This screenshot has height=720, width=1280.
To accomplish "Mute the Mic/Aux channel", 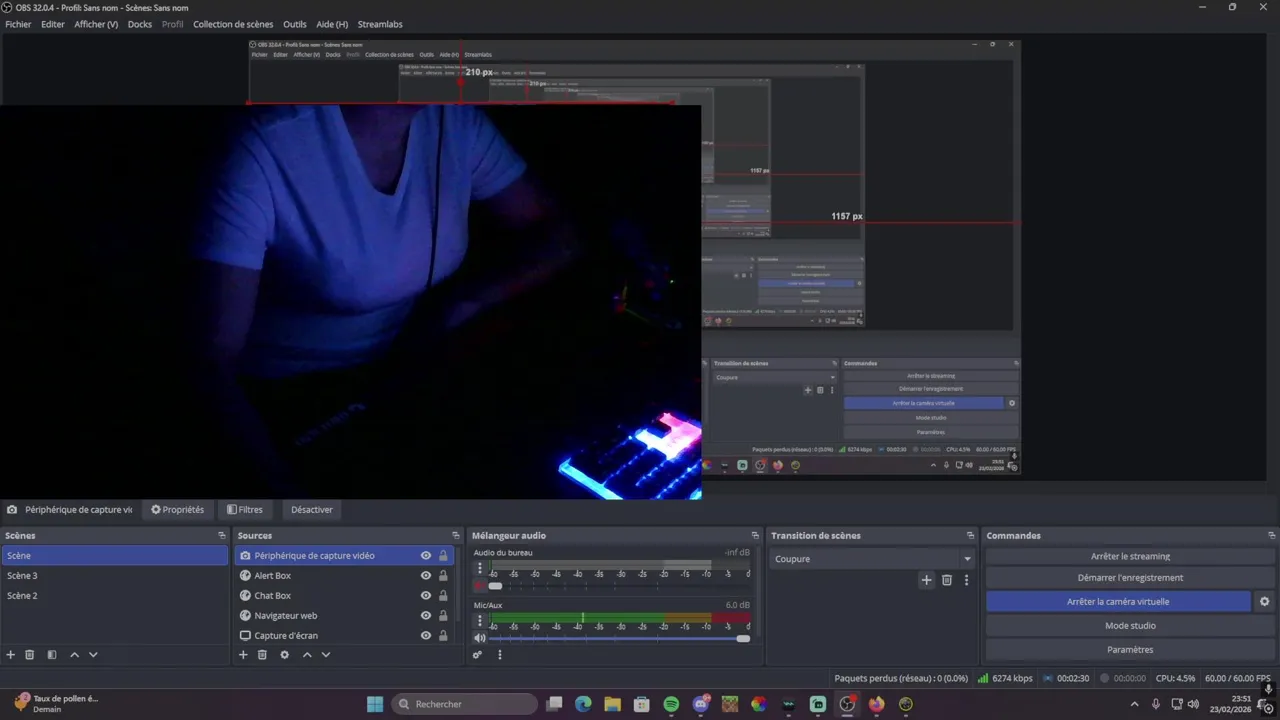I will pos(480,638).
